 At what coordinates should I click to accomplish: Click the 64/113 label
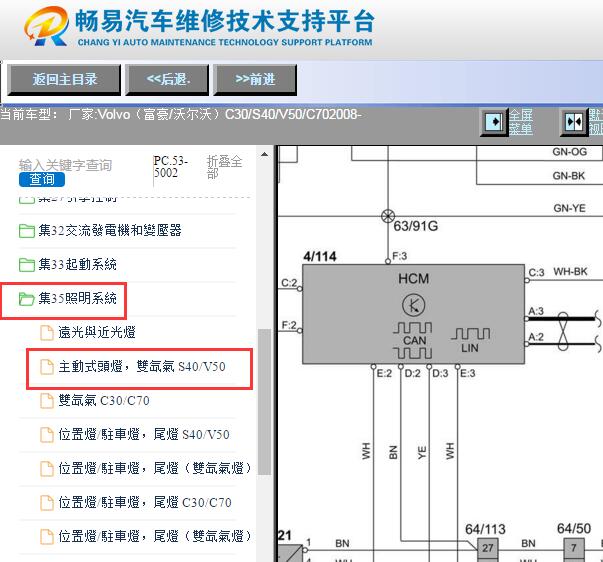pos(485,529)
